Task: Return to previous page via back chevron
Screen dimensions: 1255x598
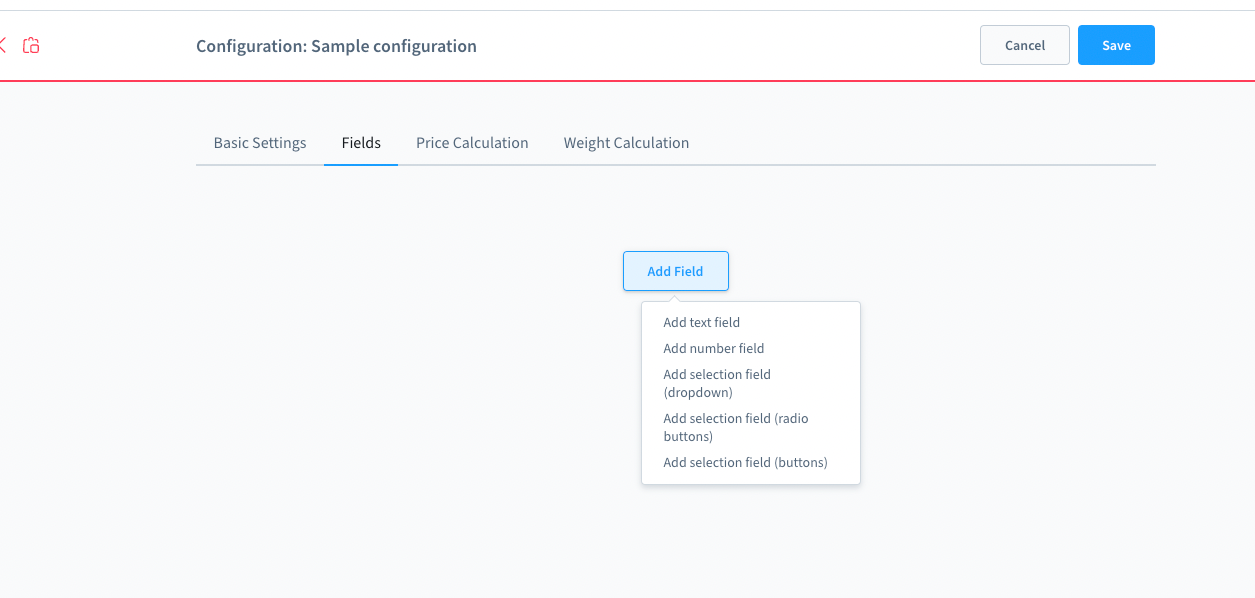Action: click(x=3, y=45)
